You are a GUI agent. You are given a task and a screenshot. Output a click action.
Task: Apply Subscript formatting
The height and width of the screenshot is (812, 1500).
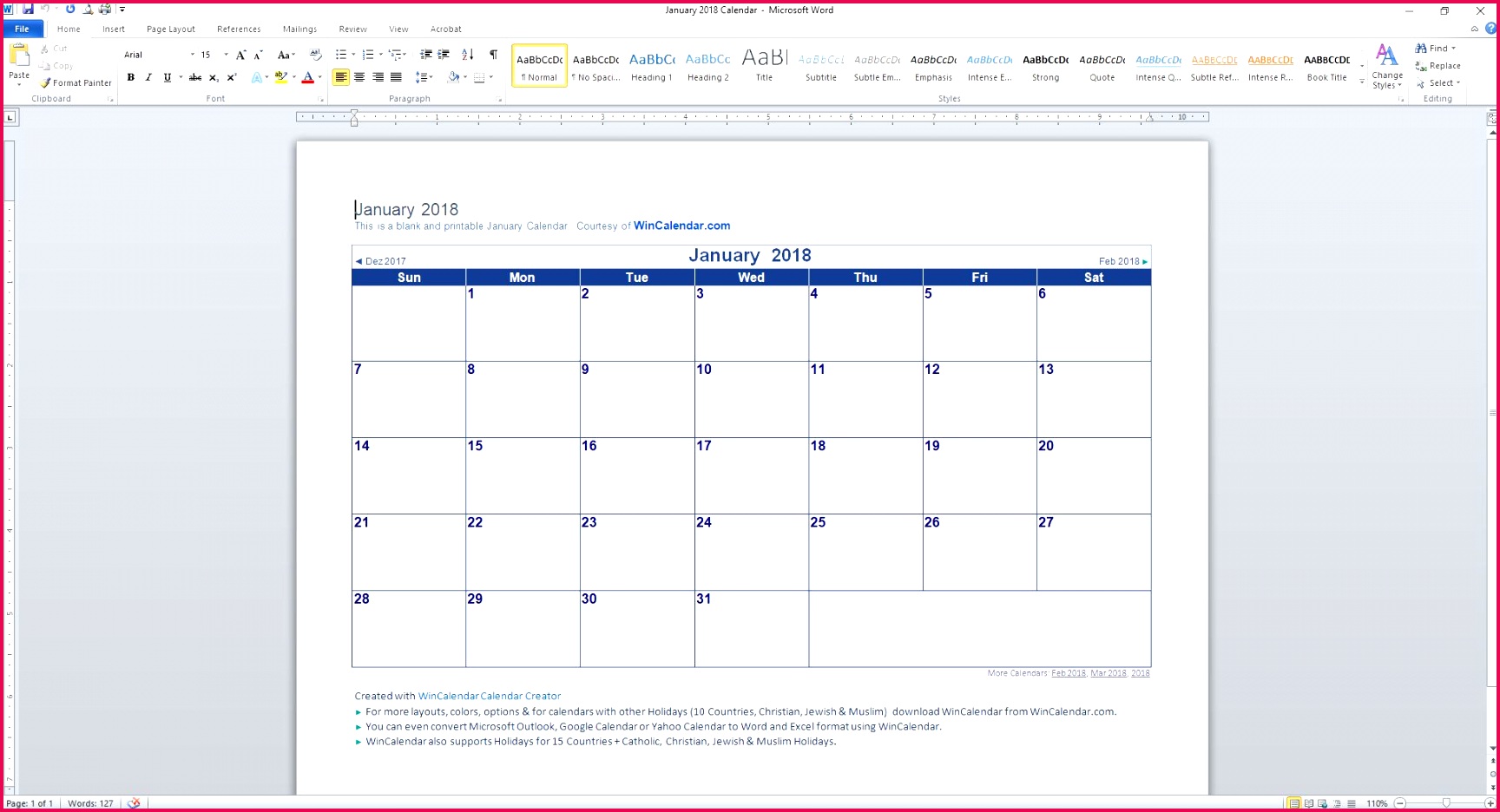click(x=214, y=77)
